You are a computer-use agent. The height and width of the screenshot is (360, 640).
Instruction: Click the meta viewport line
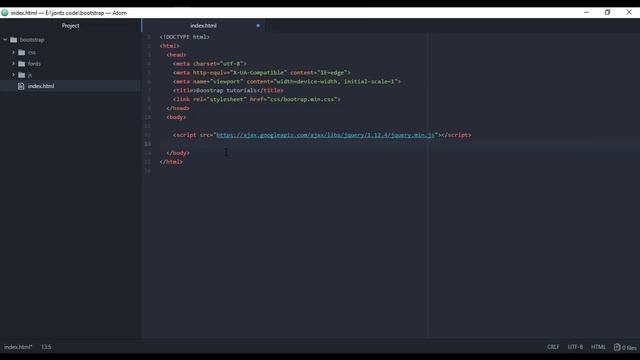point(287,81)
